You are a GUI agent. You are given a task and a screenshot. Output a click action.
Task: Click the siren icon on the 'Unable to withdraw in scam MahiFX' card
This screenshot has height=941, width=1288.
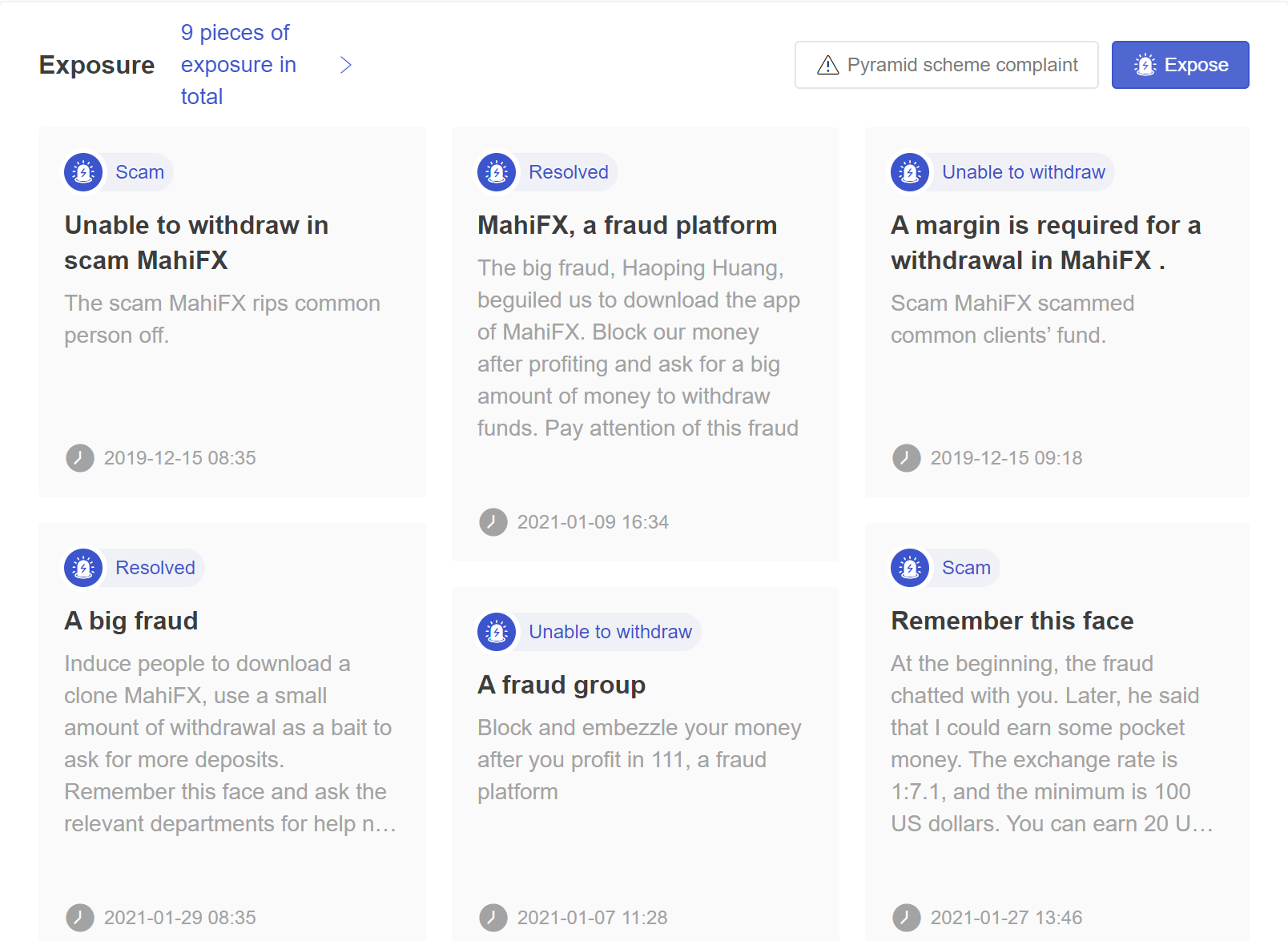coord(83,172)
